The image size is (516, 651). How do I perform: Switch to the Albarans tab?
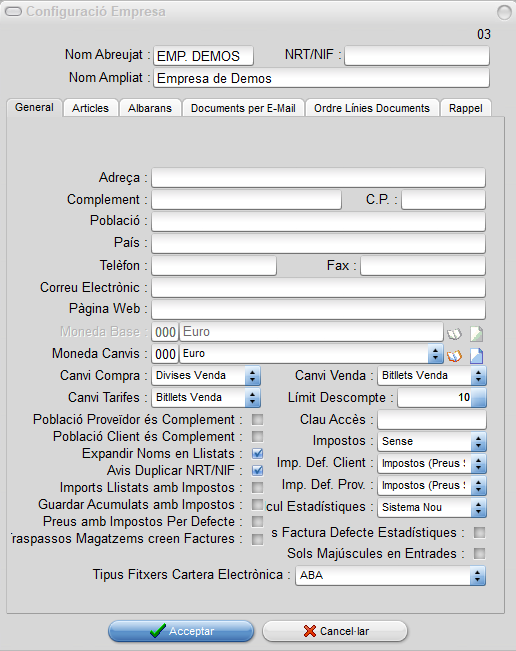point(150,108)
